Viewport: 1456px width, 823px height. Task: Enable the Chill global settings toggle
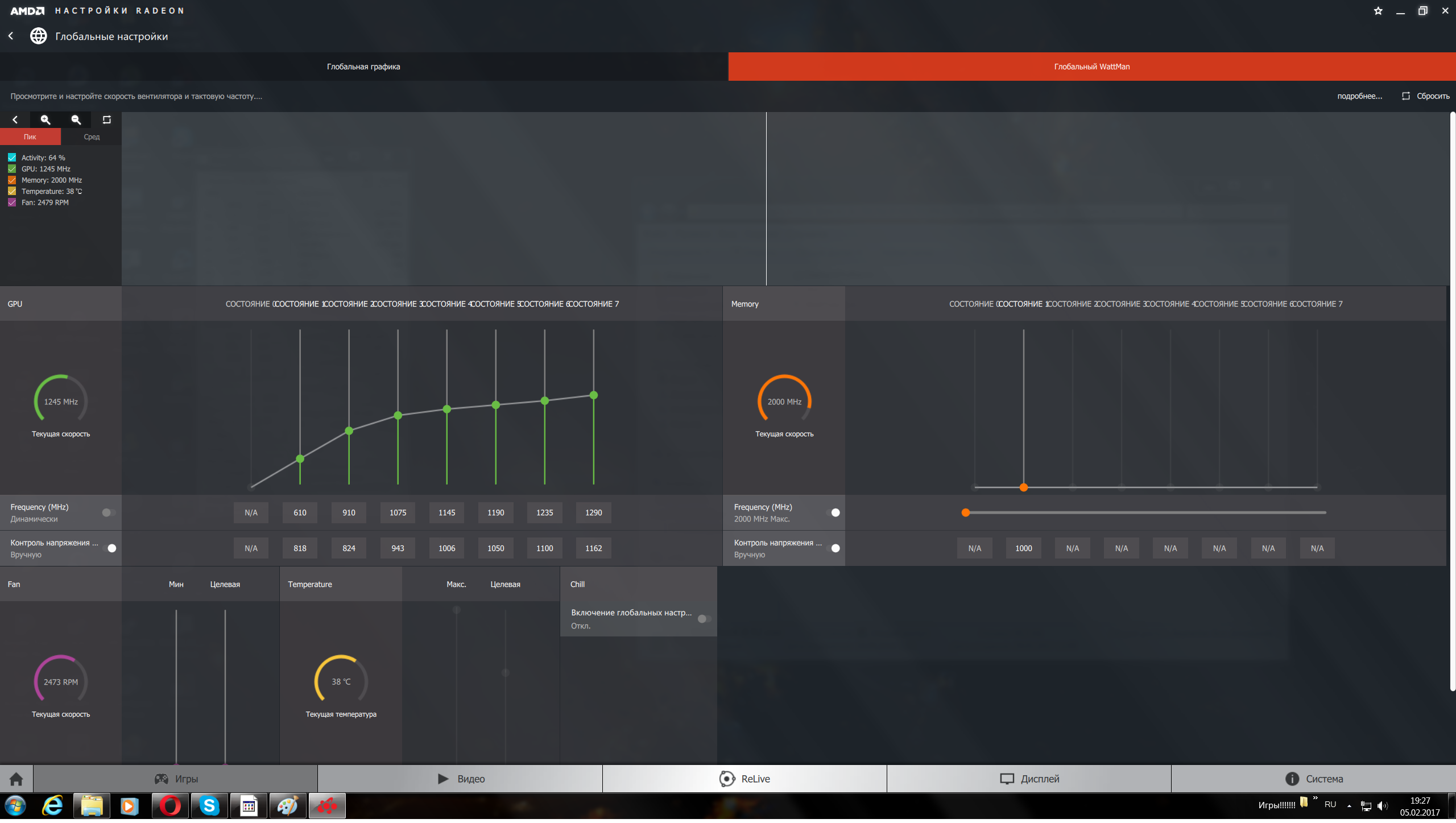click(704, 619)
